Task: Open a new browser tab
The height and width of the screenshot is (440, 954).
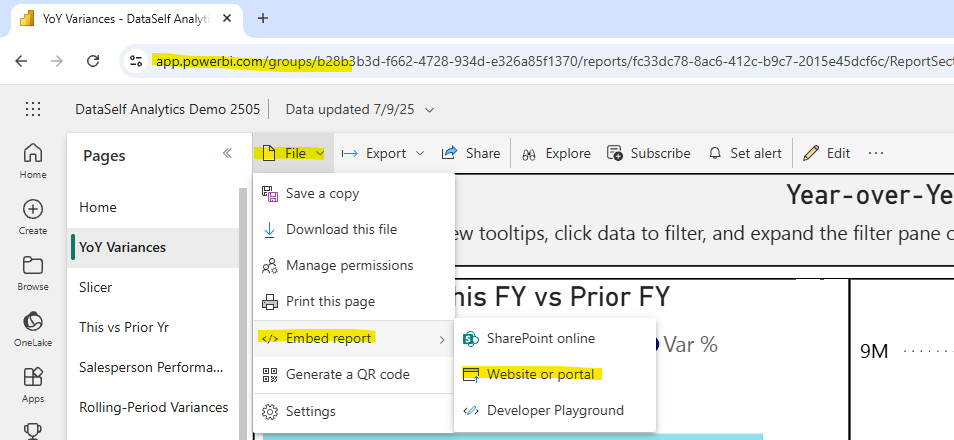Action: click(263, 18)
